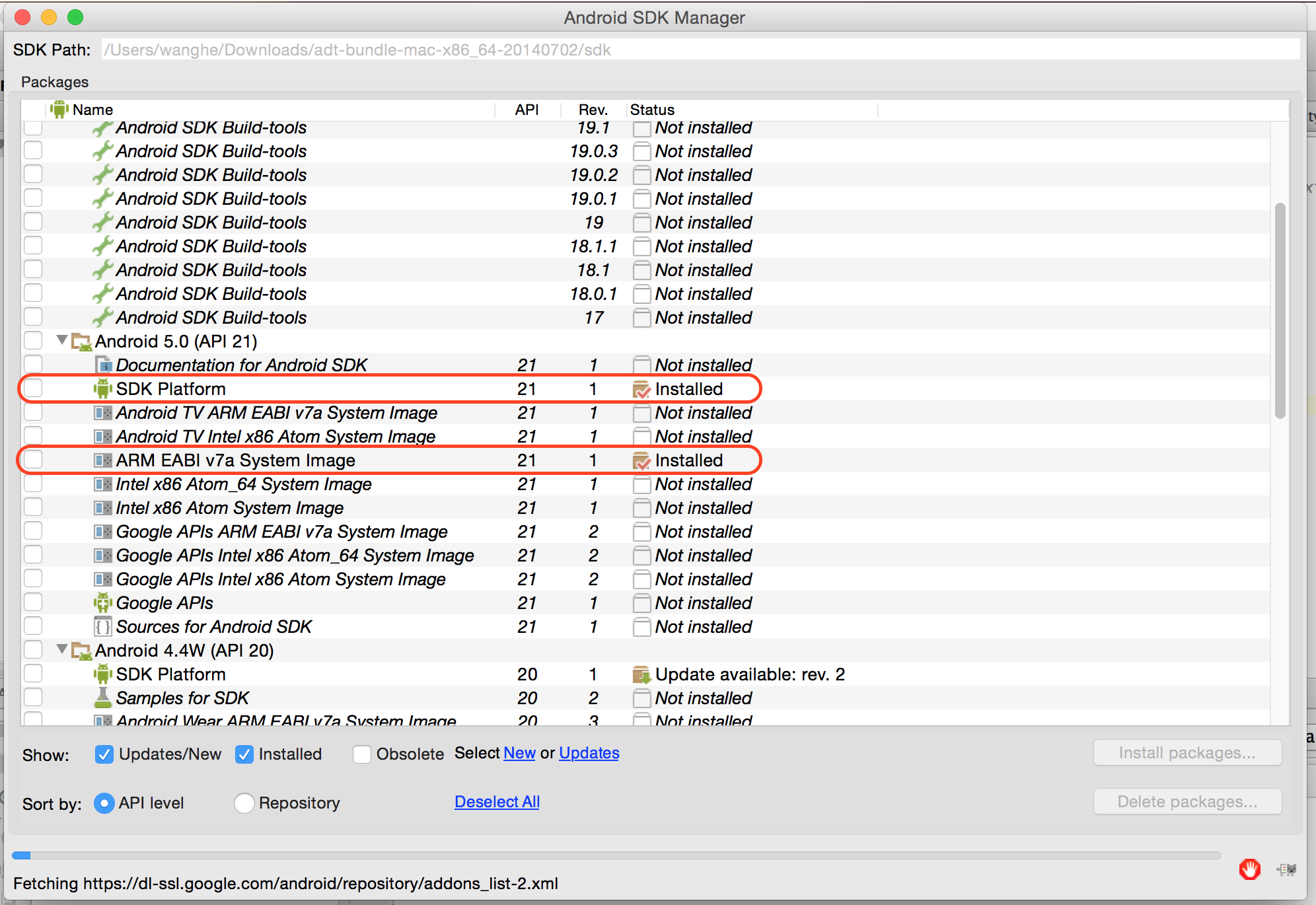Click the Android TV ARM EABI v7a image icon
Screen dimensions: 1316x905
[103, 412]
